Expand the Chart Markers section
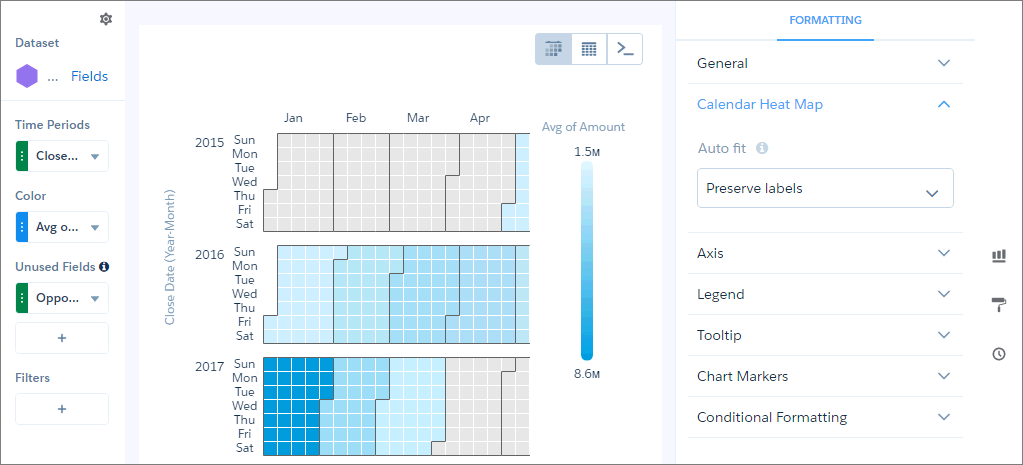Image resolution: width=1023 pixels, height=465 pixels. pyautogui.click(x=825, y=376)
